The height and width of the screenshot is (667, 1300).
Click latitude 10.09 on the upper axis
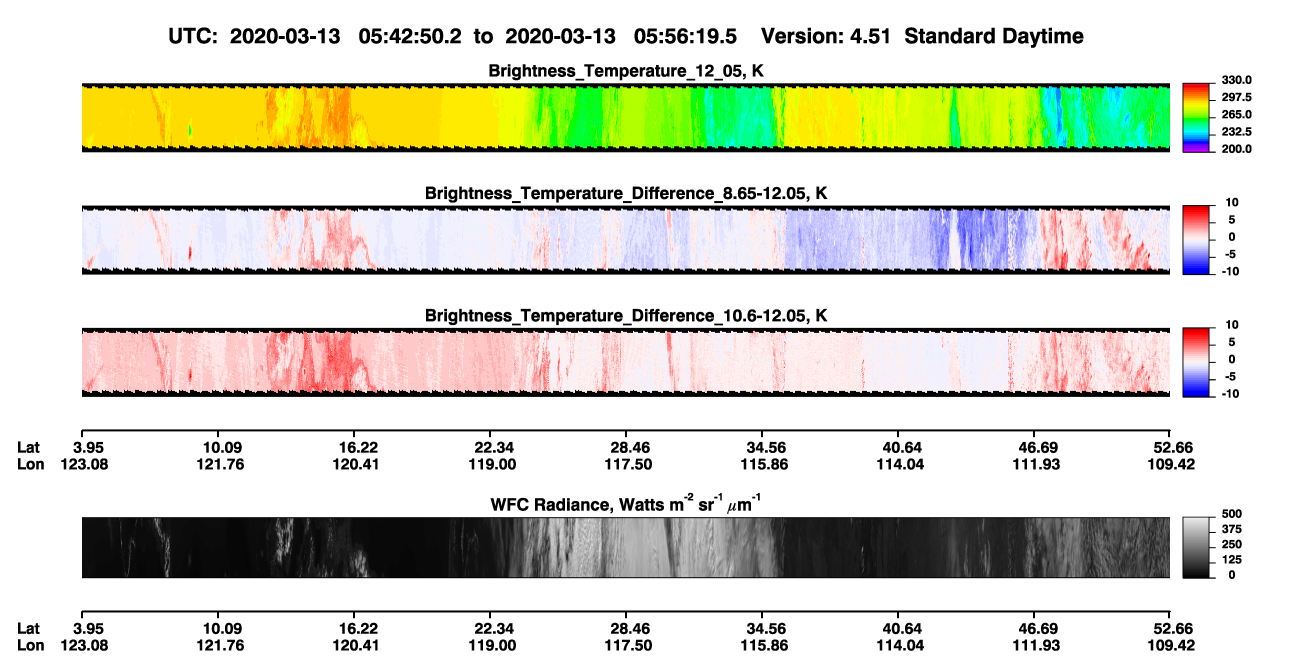(x=217, y=447)
